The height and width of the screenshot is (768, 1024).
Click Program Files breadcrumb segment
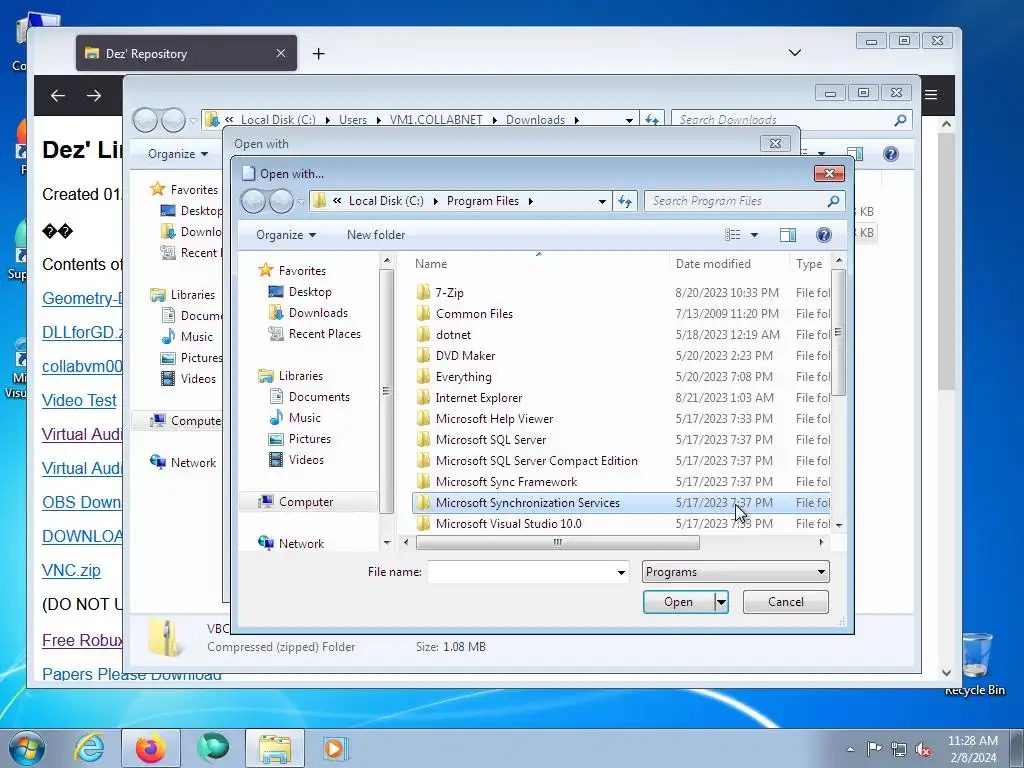[x=483, y=201]
